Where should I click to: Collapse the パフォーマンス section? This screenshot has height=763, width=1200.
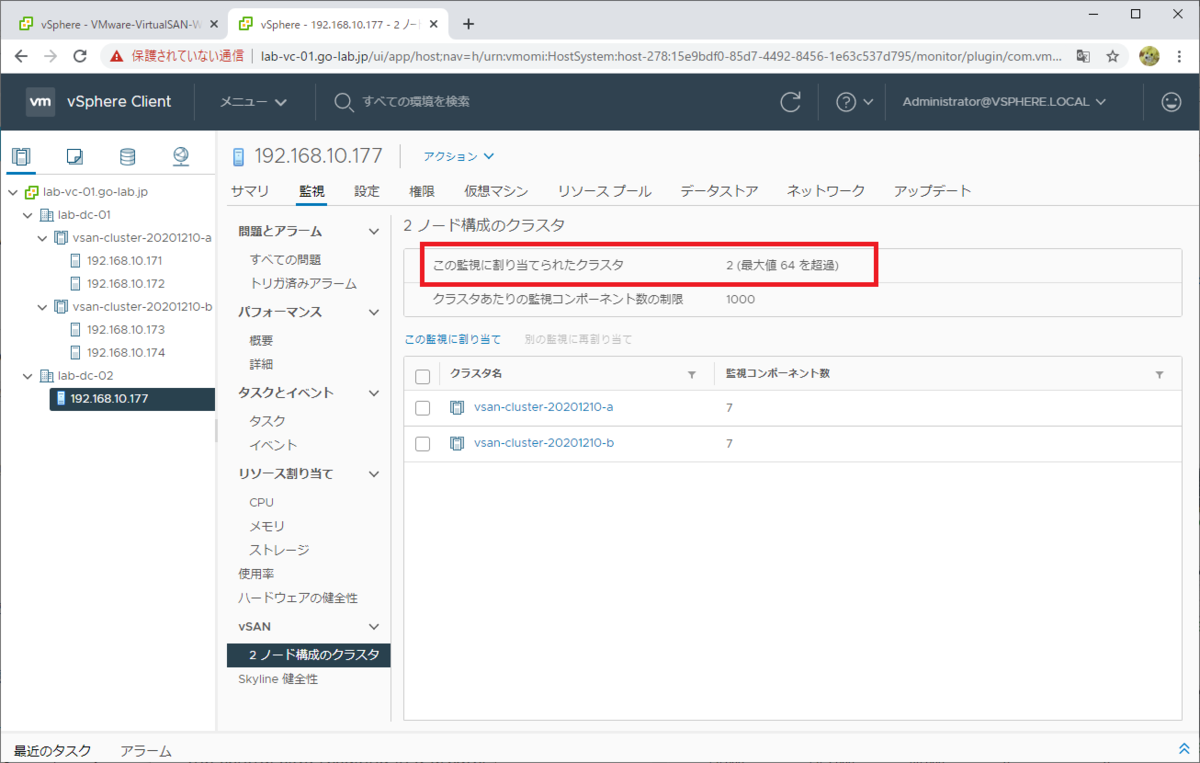[374, 313]
